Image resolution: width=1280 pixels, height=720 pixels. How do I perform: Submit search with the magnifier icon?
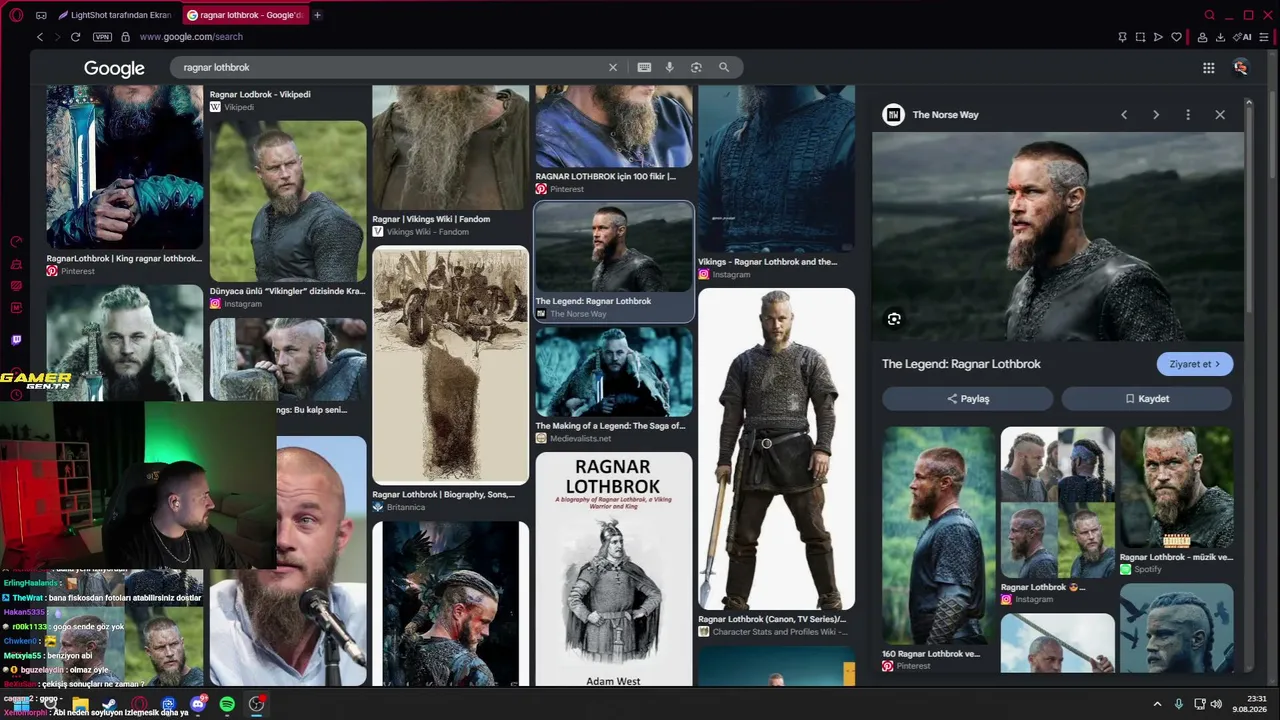tap(724, 67)
